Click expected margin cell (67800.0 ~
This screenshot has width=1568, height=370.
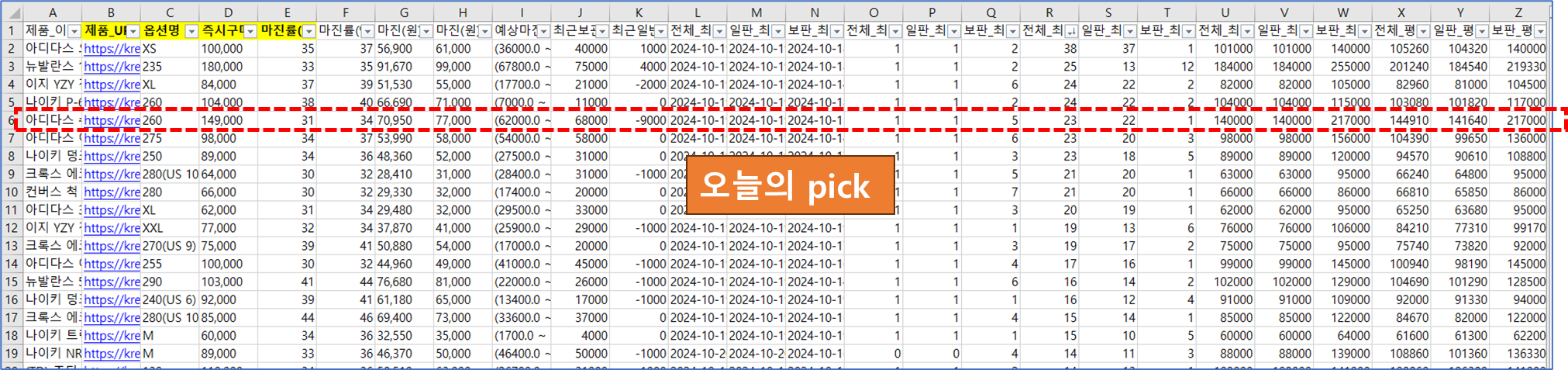(522, 67)
